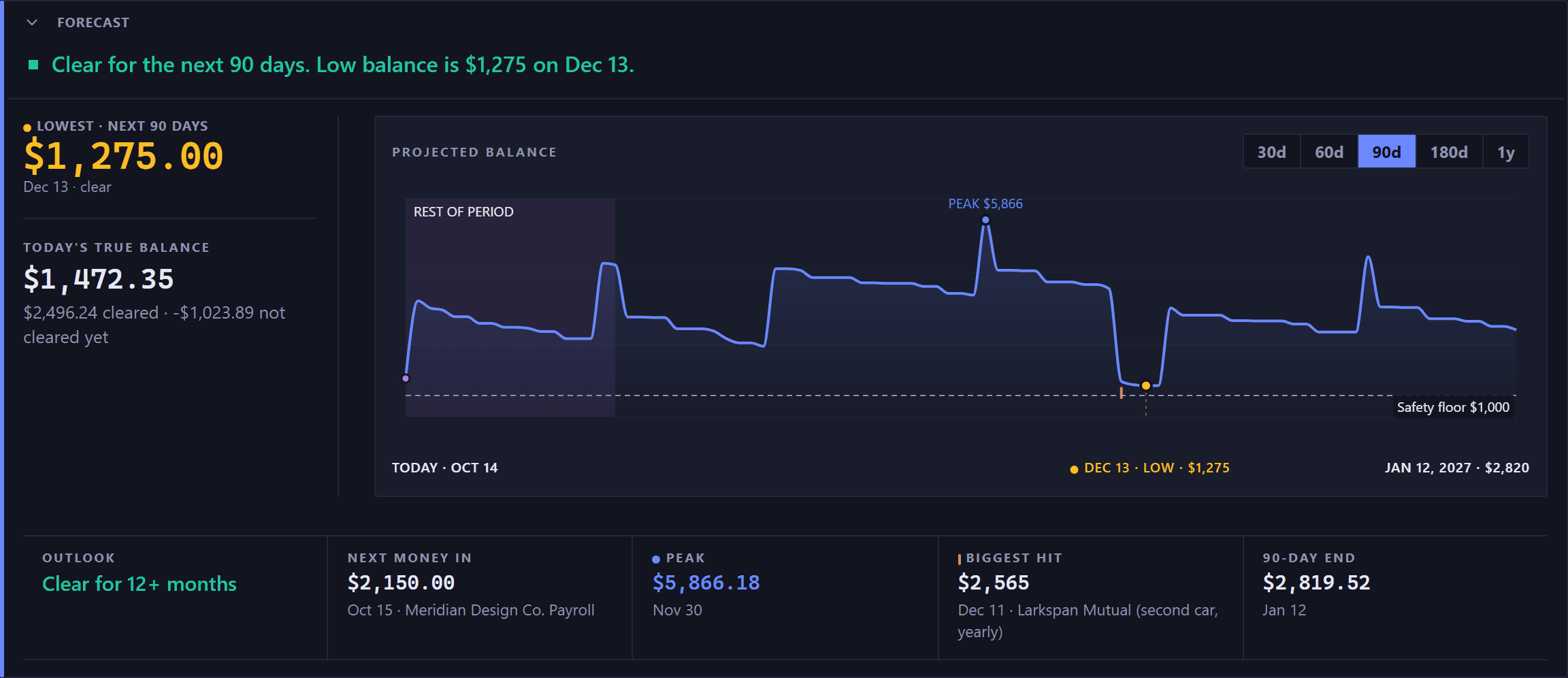1568x678 pixels.
Task: Click the 'Jan 12' end date text
Action: coord(1284,610)
